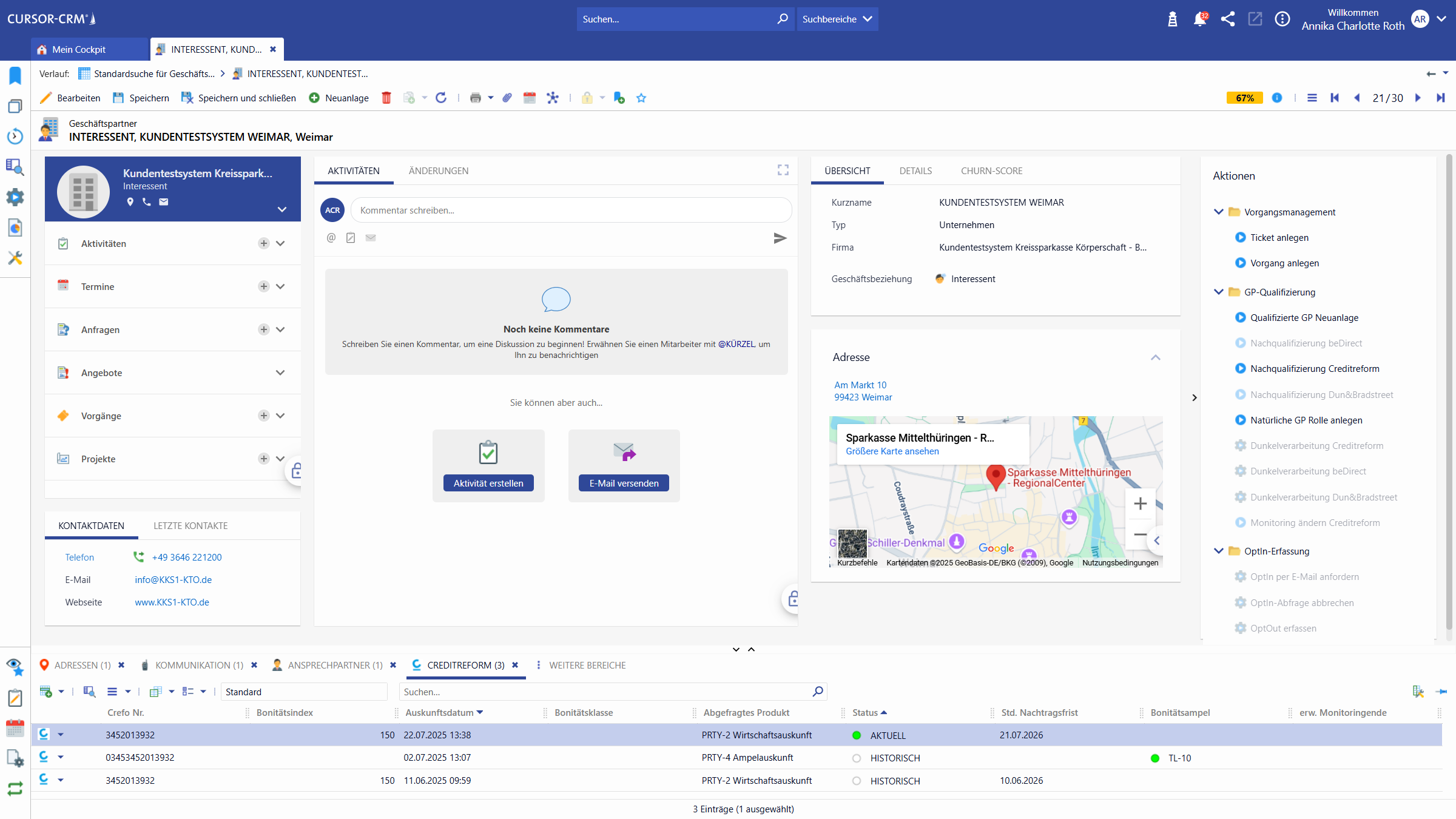Close the CREDITREFORM (3) tab
The width and height of the screenshot is (1456, 819).
point(515,665)
